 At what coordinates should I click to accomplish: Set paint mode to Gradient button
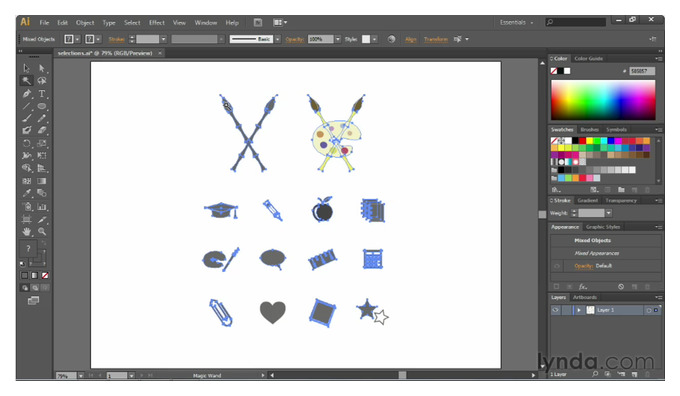pyautogui.click(x=35, y=275)
